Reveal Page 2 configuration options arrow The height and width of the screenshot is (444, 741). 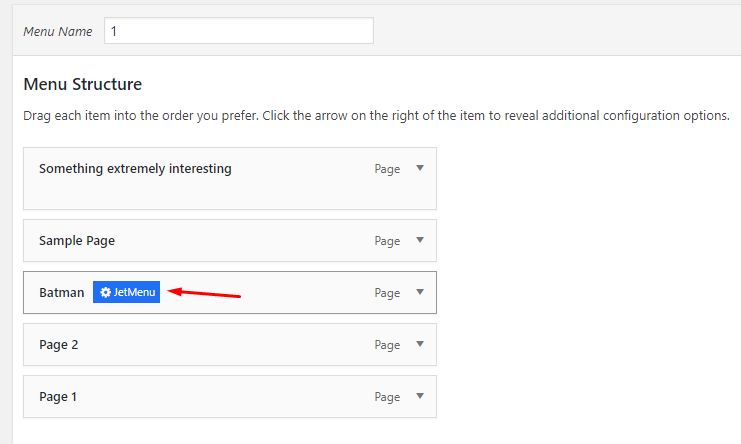tap(420, 344)
